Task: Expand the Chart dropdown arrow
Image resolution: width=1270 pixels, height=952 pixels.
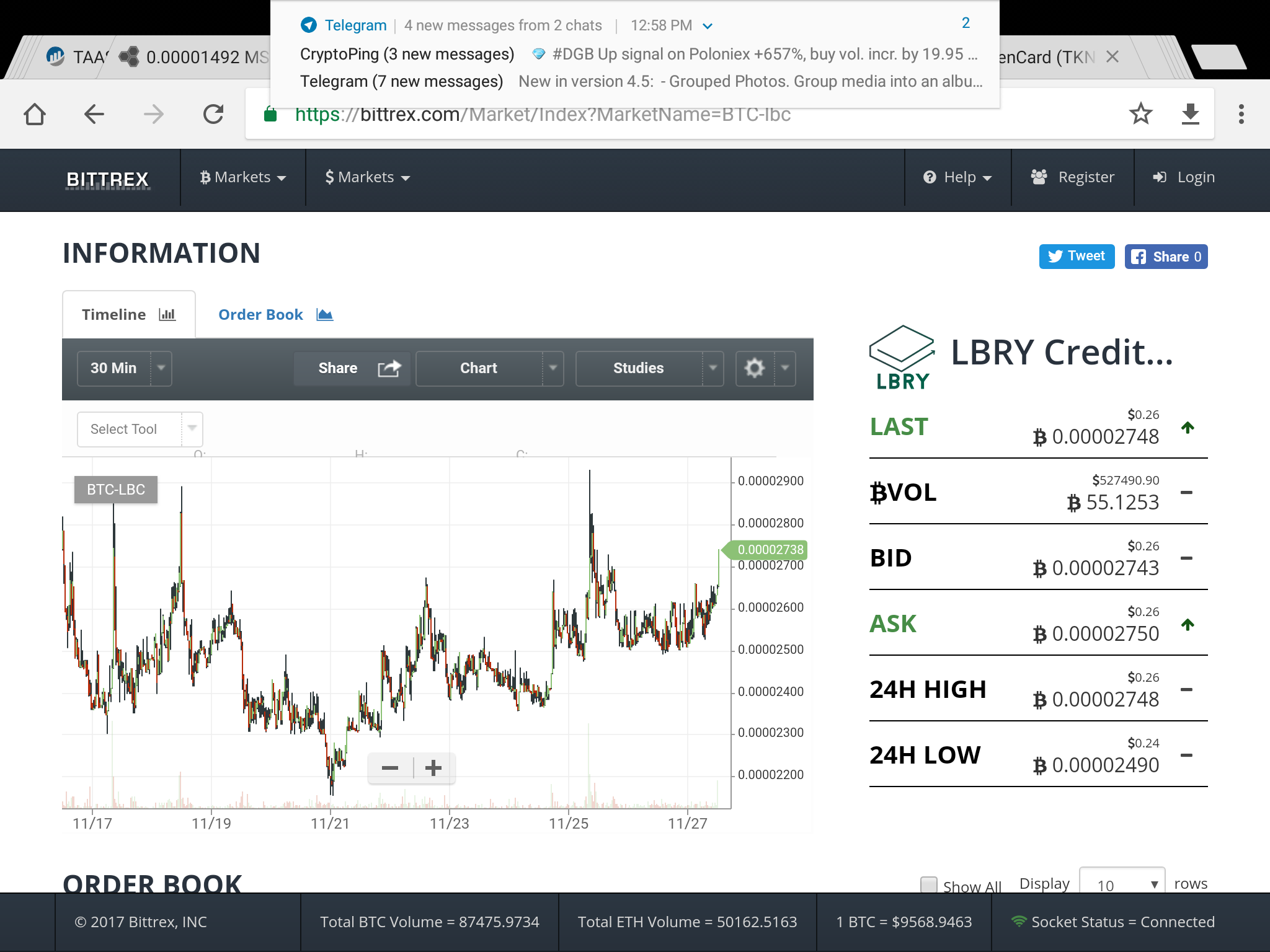Action: (553, 368)
